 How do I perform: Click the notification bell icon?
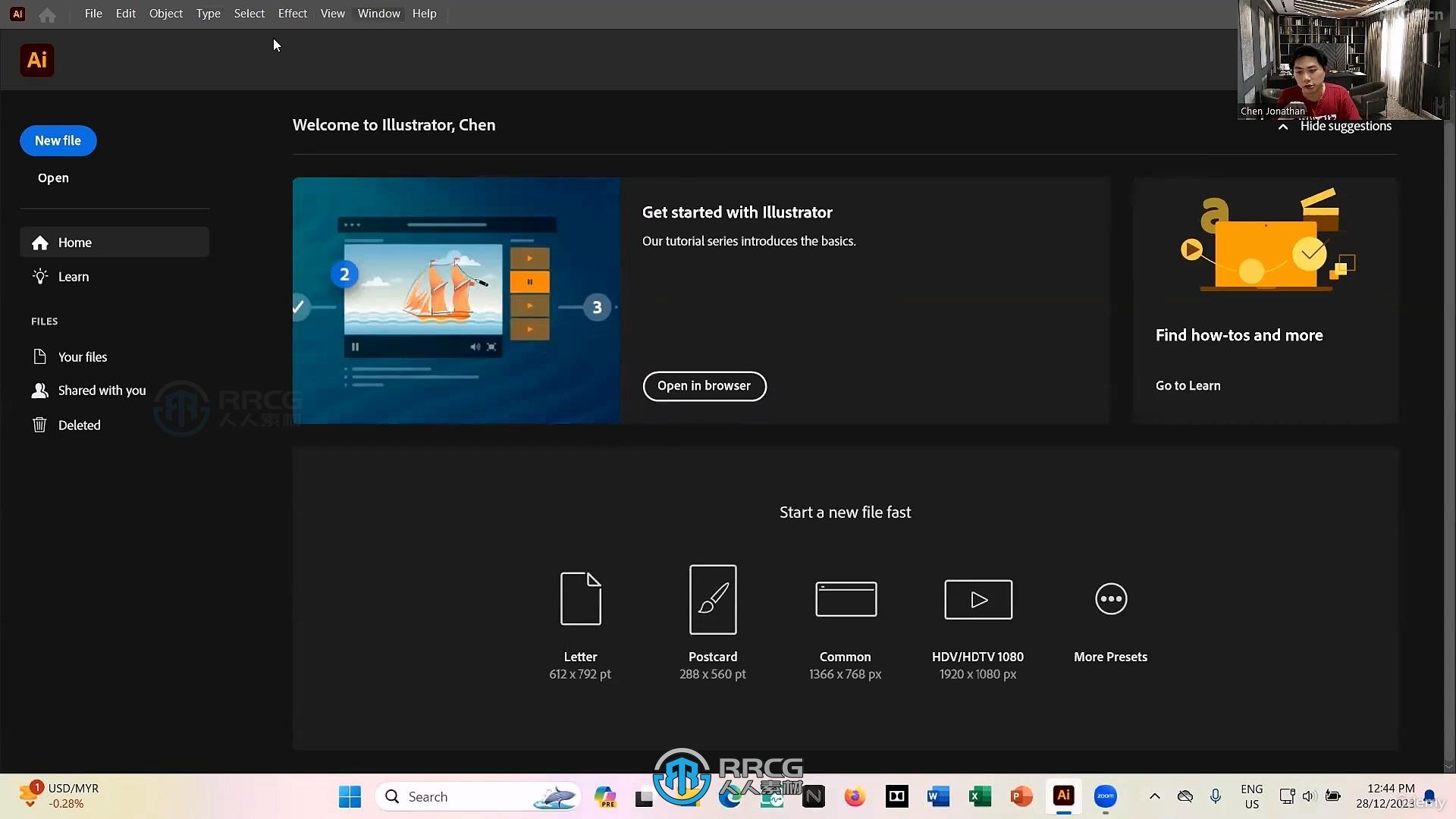[x=1429, y=797]
